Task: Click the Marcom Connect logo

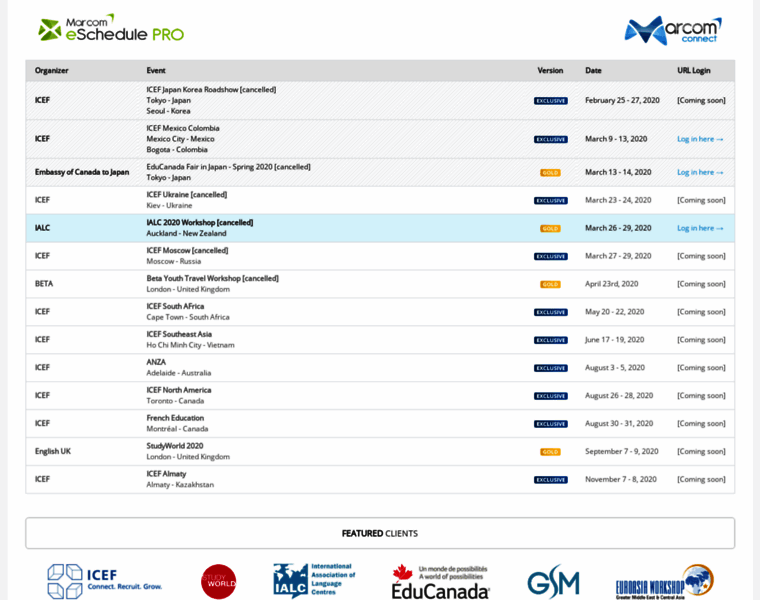Action: [x=672, y=30]
